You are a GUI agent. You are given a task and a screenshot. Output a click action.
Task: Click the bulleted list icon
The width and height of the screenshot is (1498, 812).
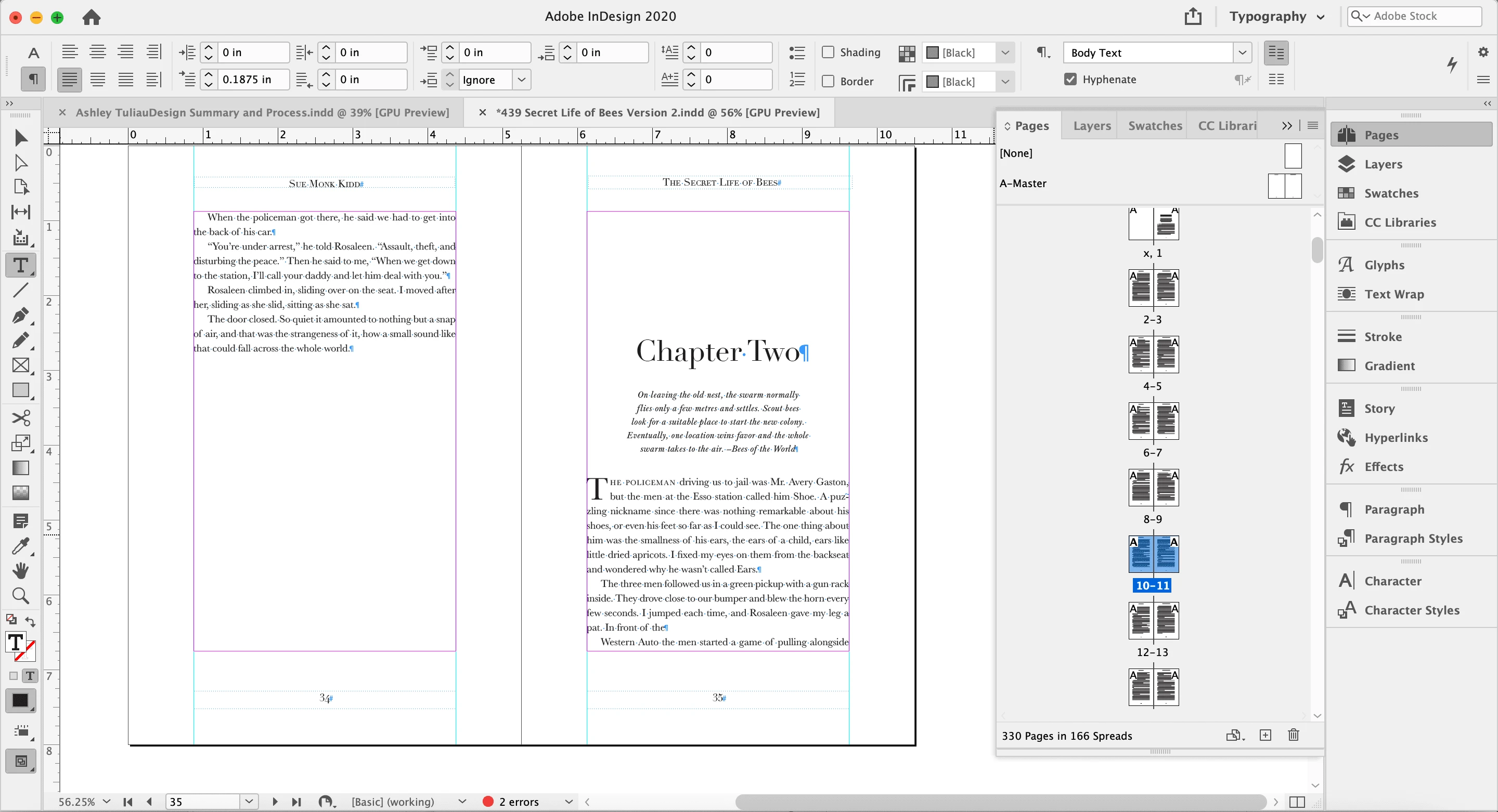pyautogui.click(x=797, y=53)
